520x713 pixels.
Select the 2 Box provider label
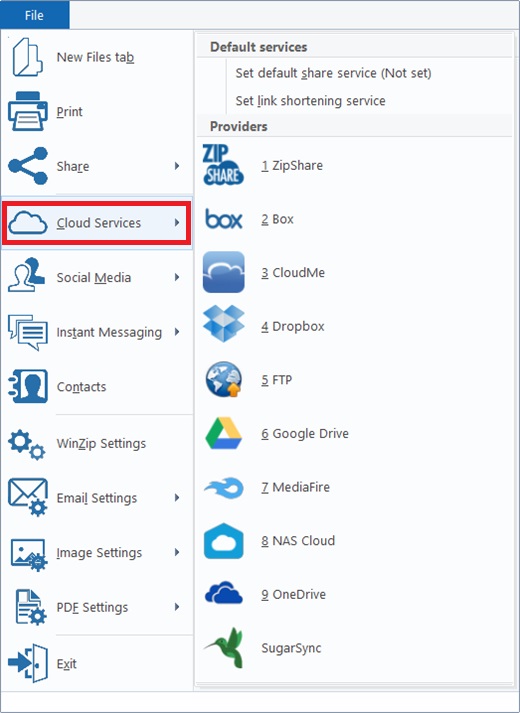click(277, 219)
